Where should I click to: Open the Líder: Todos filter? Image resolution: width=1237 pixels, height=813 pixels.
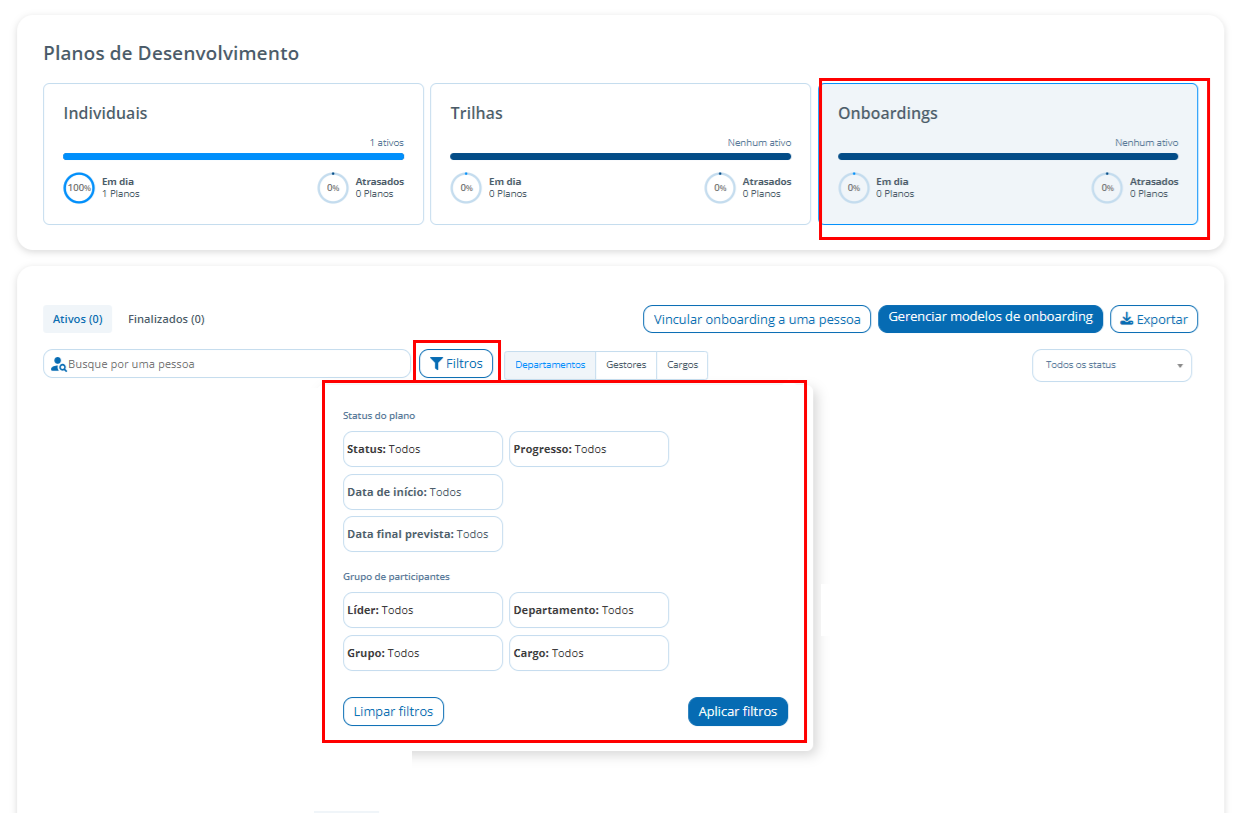423,610
